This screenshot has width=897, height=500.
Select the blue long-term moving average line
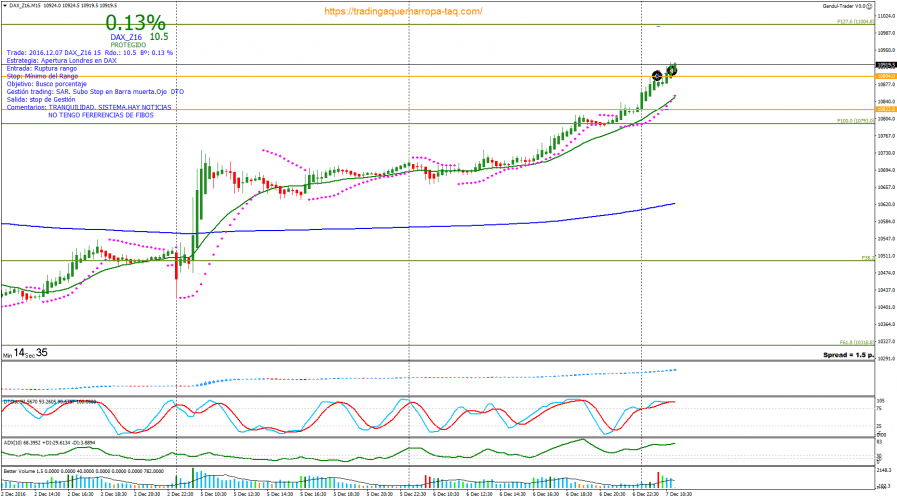(x=400, y=228)
